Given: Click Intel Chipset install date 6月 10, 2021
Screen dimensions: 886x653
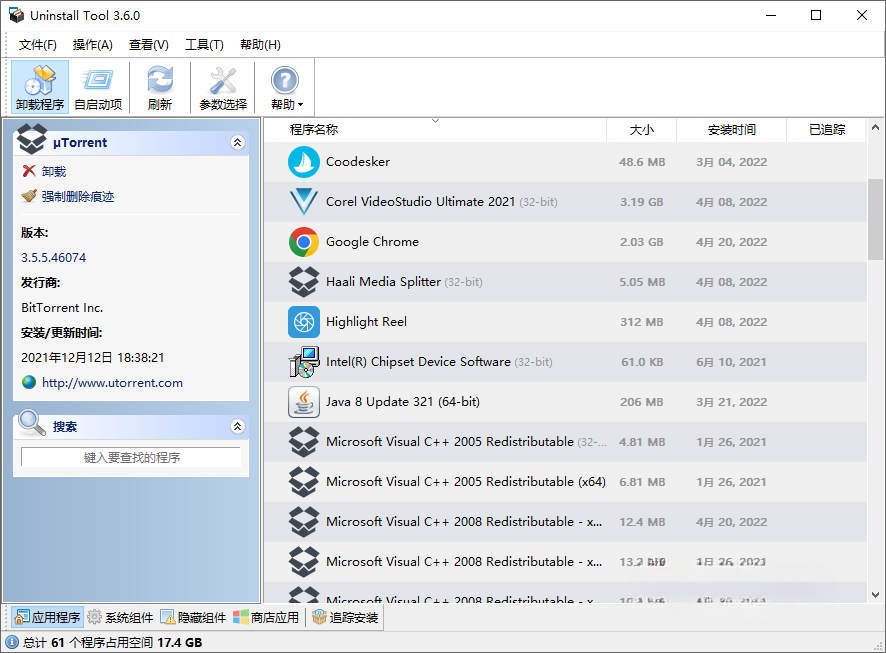Looking at the screenshot, I should 731,362.
